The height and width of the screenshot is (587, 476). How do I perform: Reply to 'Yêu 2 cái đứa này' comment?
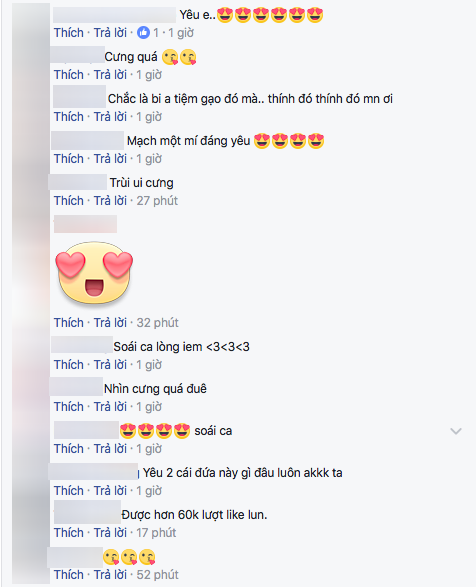click(110, 490)
